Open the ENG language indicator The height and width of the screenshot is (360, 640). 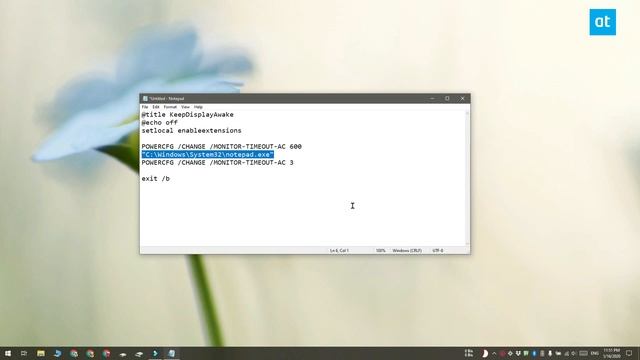click(x=594, y=353)
